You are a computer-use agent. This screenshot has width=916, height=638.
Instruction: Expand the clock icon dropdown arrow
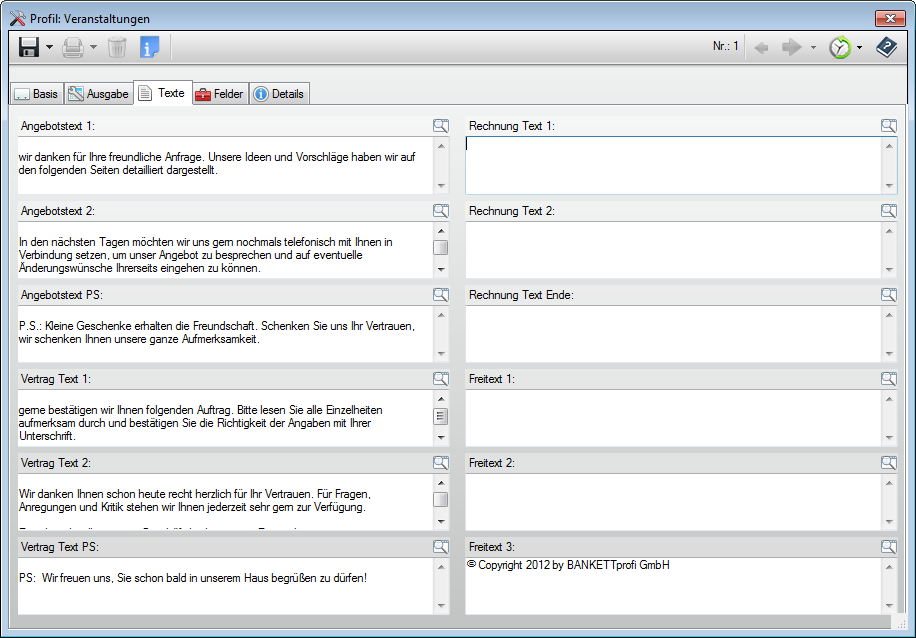pos(859,48)
